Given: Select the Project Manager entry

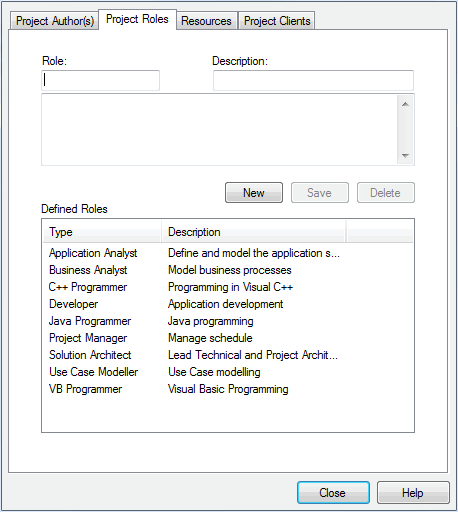Looking at the screenshot, I should (88, 338).
